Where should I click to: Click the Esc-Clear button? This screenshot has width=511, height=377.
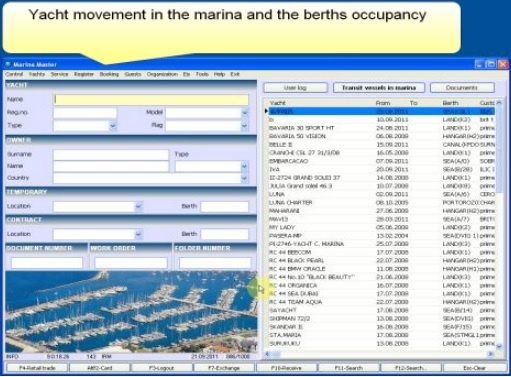click(x=474, y=368)
